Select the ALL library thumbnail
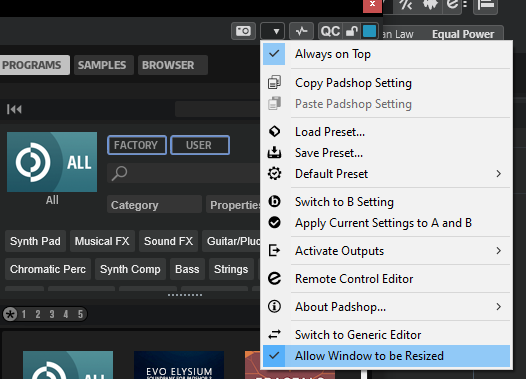The height and width of the screenshot is (379, 526). [x=52, y=162]
